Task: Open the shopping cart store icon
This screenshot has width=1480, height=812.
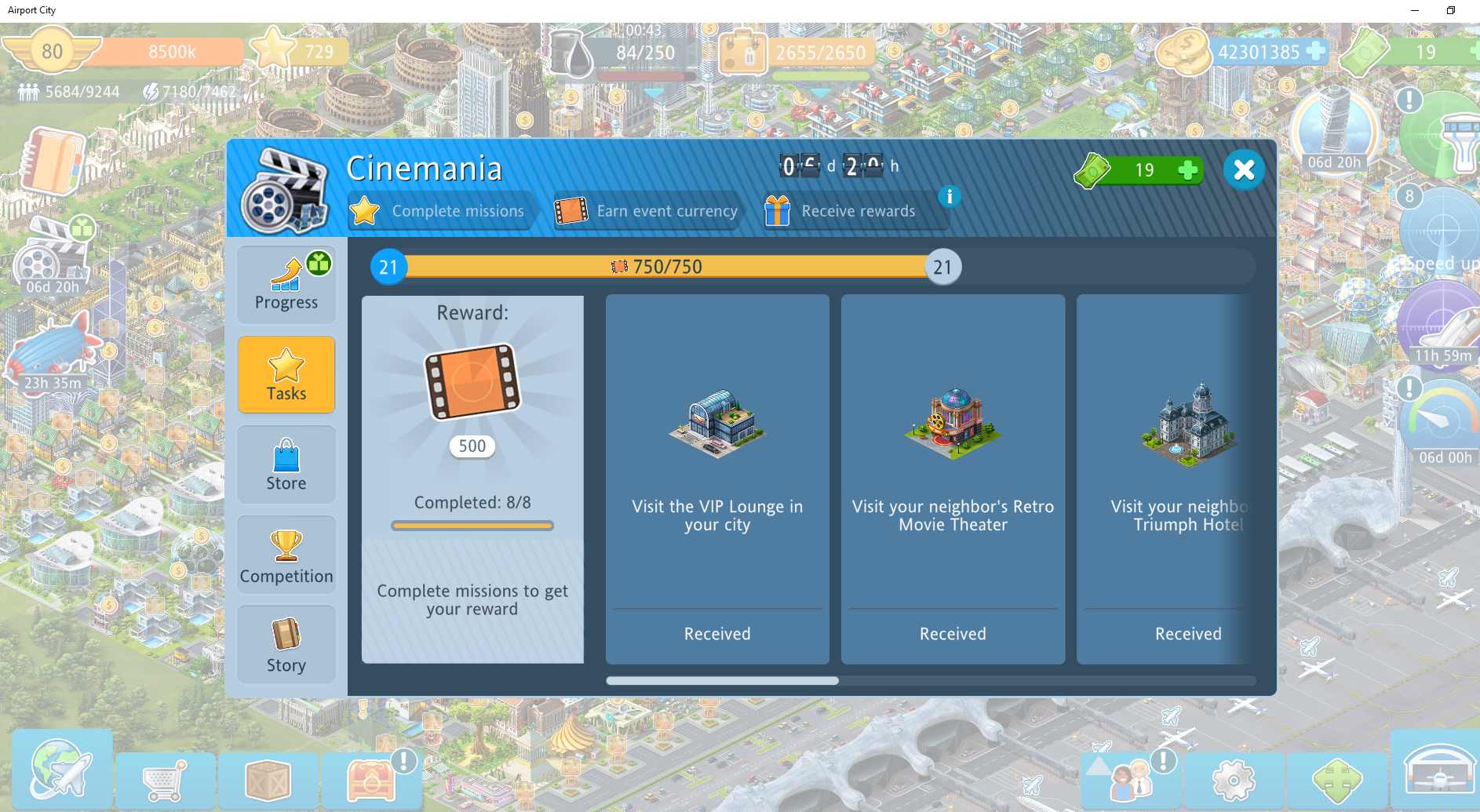Action: tap(165, 781)
